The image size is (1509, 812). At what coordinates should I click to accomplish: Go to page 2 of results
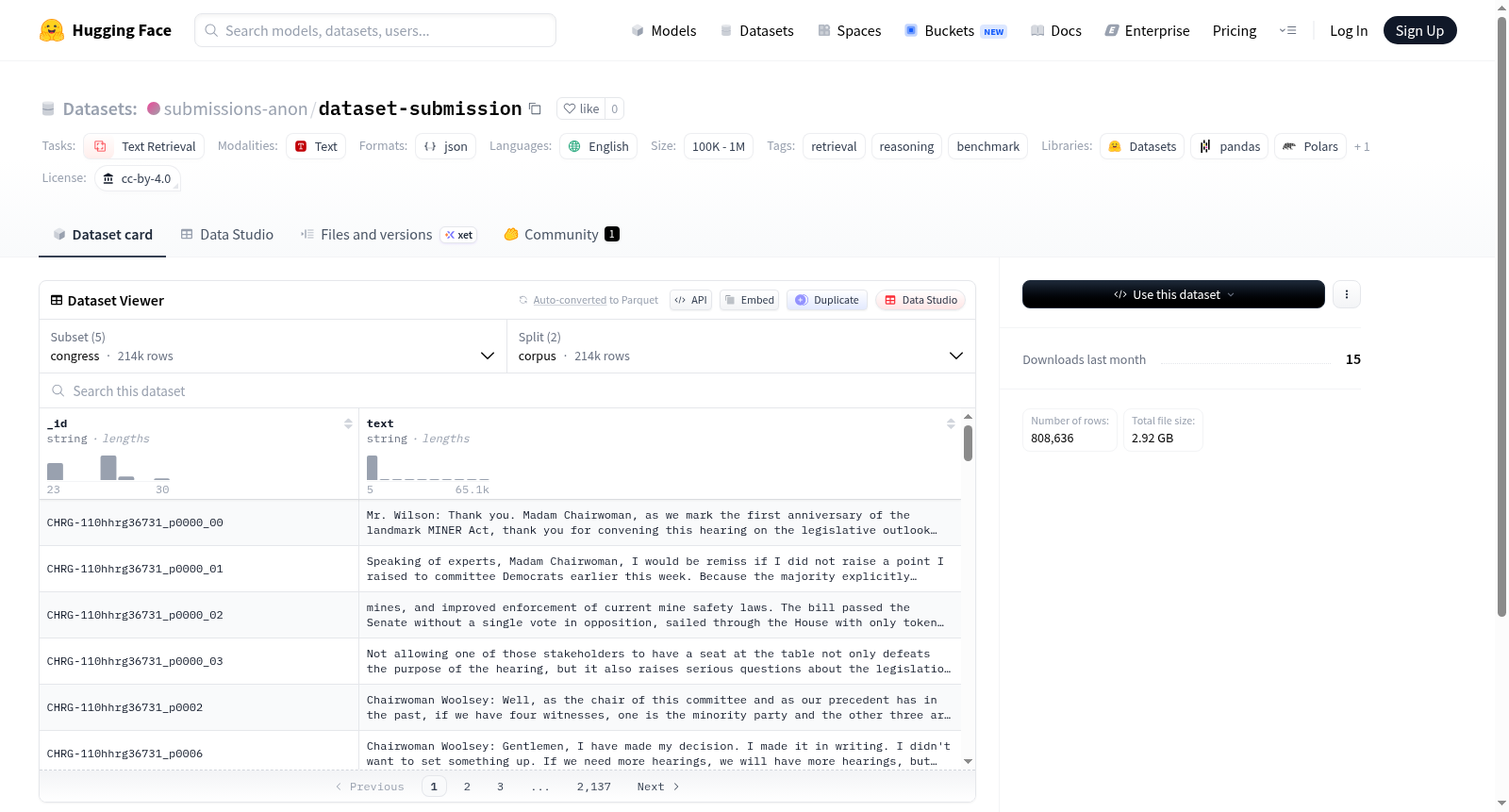pyautogui.click(x=467, y=787)
